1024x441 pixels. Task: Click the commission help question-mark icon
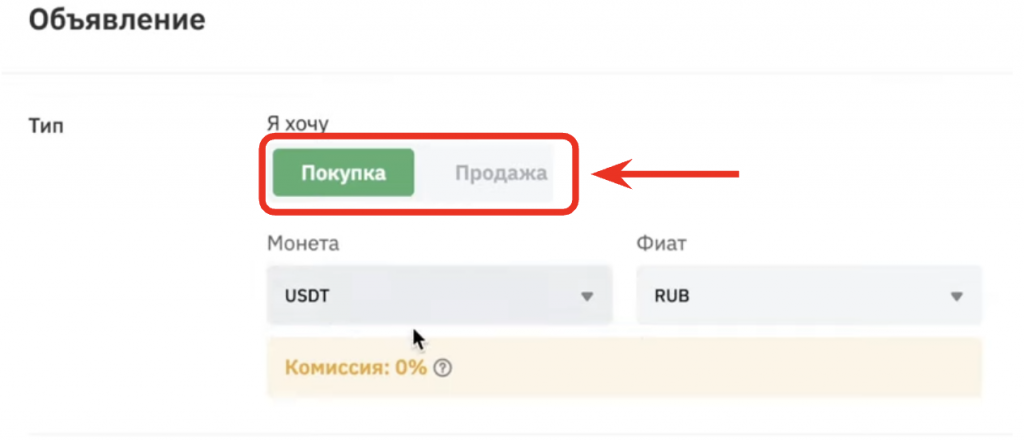point(445,368)
